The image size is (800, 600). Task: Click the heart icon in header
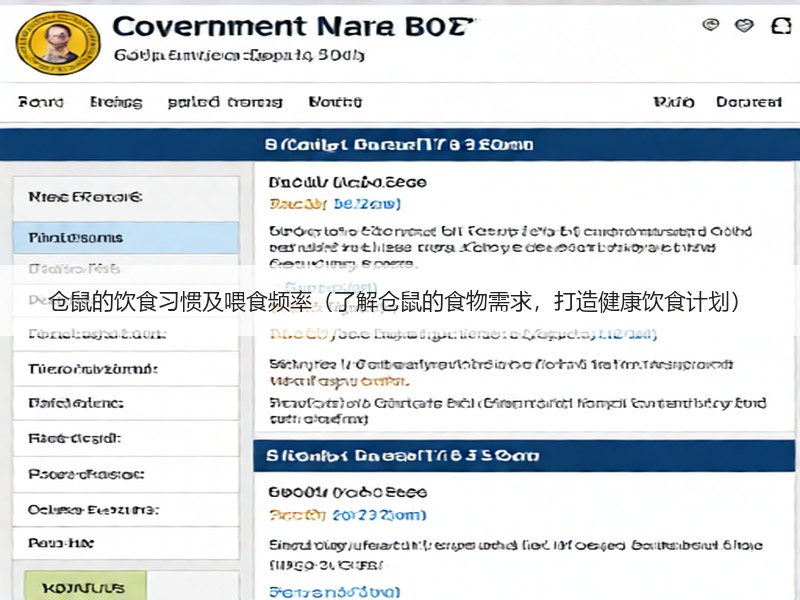coord(744,25)
